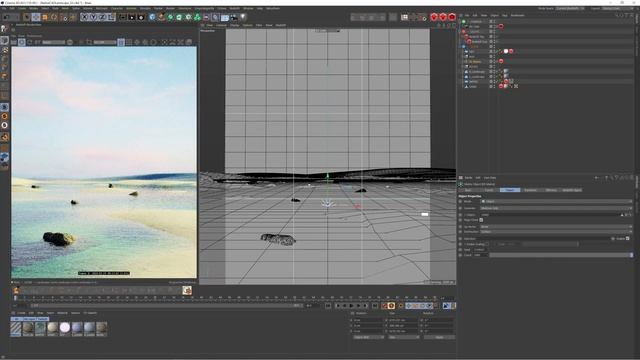Image resolution: width=640 pixels, height=360 pixels.
Task: Click the highlighted start-render icon in RenderView toolbar
Action: click(22, 42)
